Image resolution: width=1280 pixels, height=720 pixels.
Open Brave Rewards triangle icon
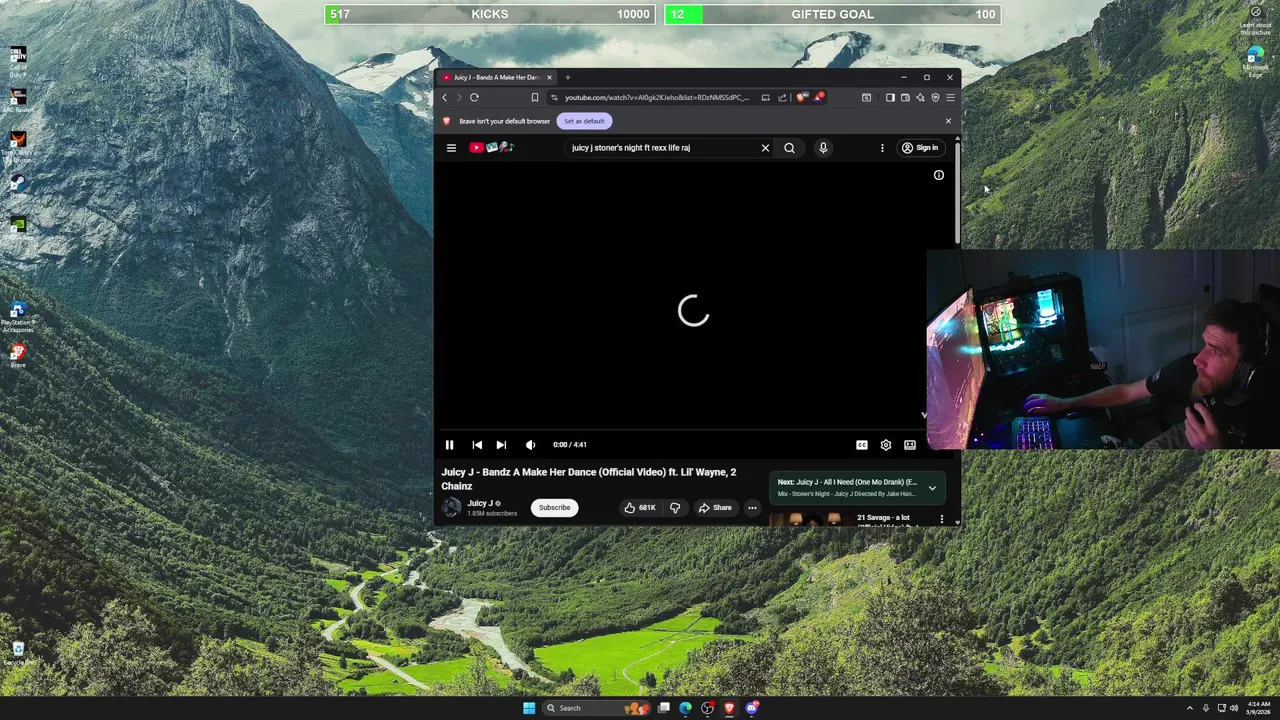pos(819,98)
